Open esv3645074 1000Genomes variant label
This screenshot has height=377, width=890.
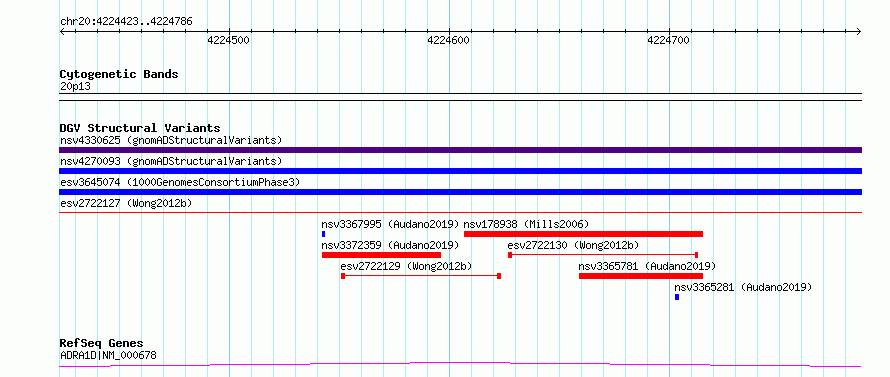click(x=179, y=182)
